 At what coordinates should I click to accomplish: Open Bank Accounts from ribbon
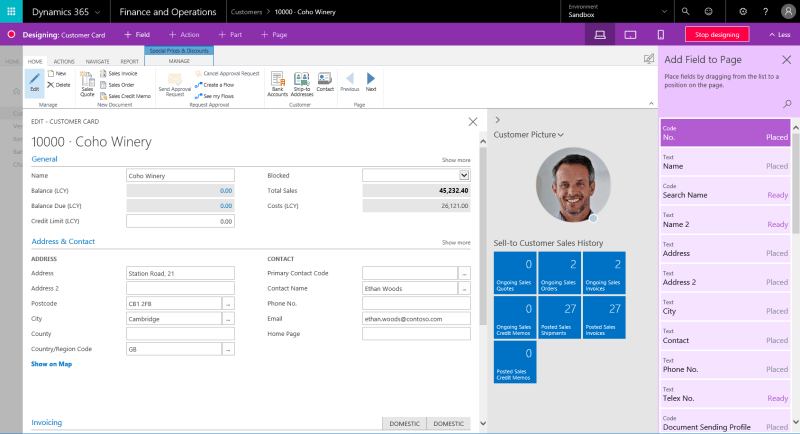278,84
